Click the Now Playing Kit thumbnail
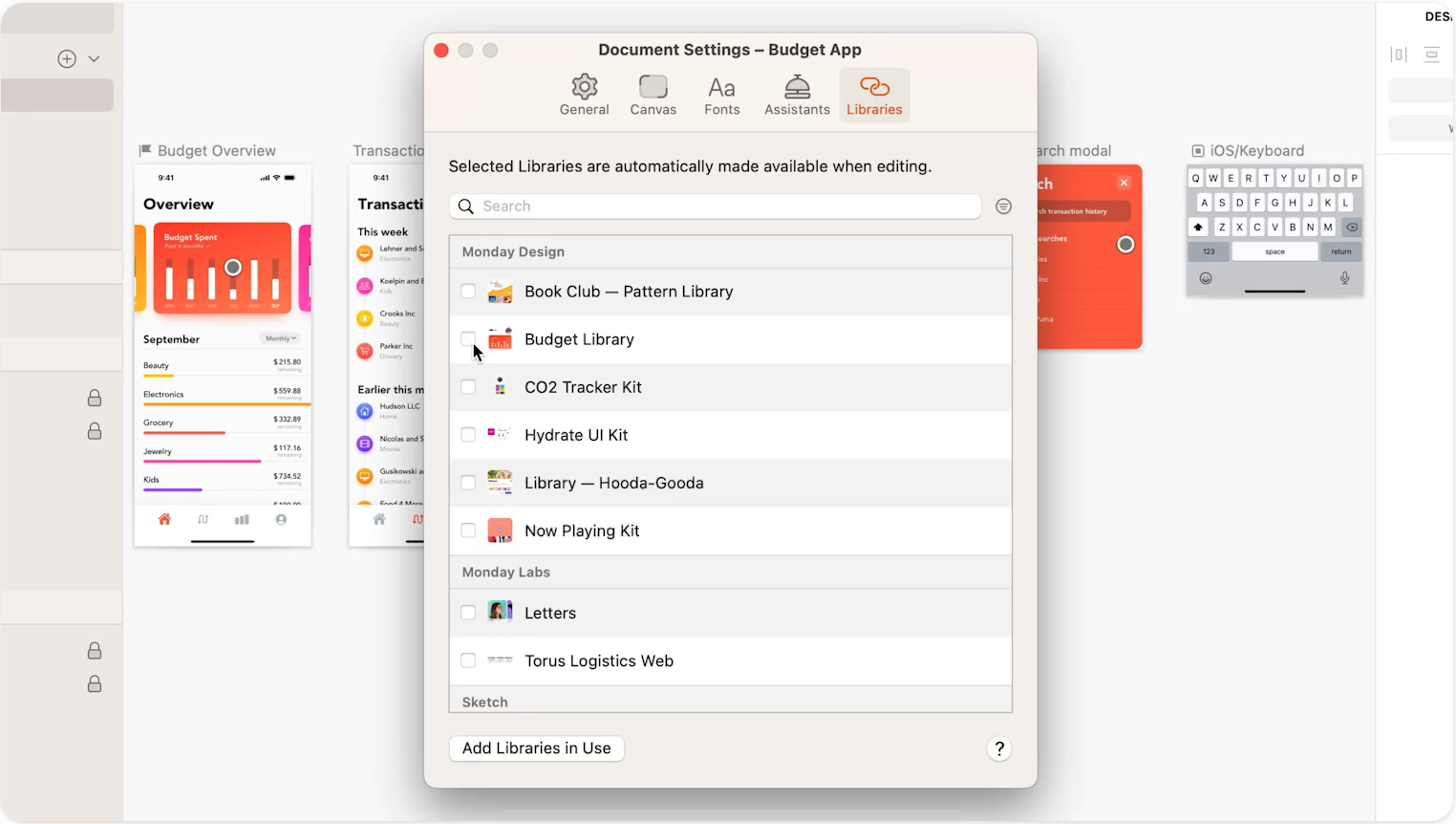Image resolution: width=1456 pixels, height=824 pixels. (500, 531)
